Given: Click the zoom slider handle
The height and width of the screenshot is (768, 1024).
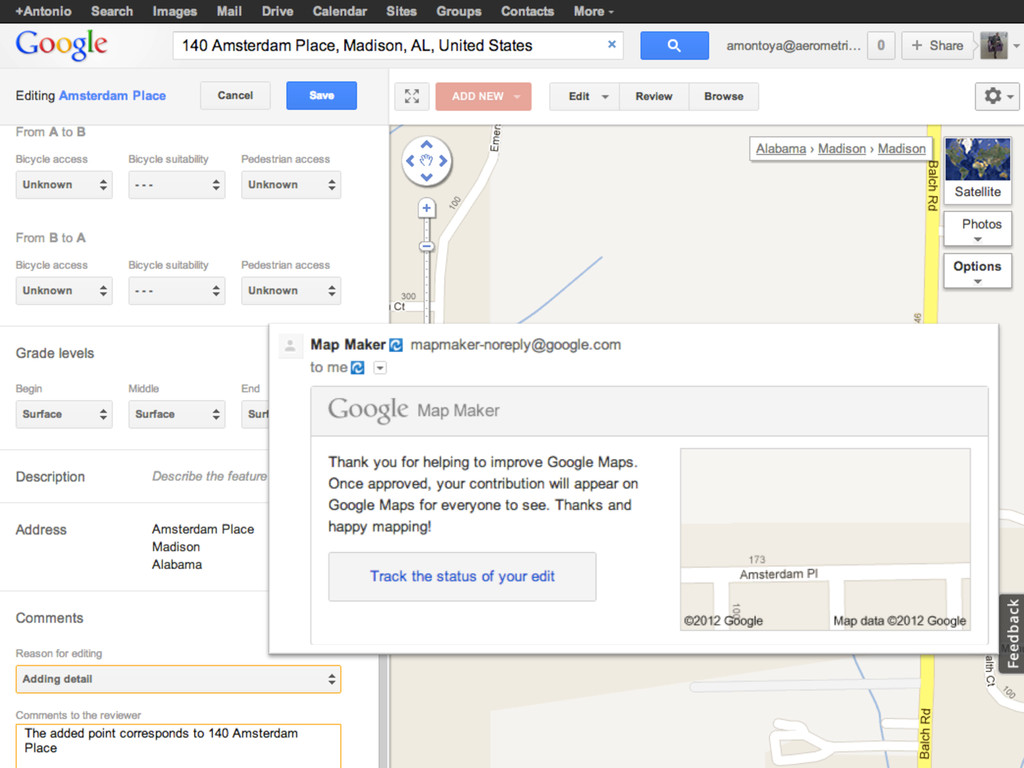Looking at the screenshot, I should (x=426, y=246).
